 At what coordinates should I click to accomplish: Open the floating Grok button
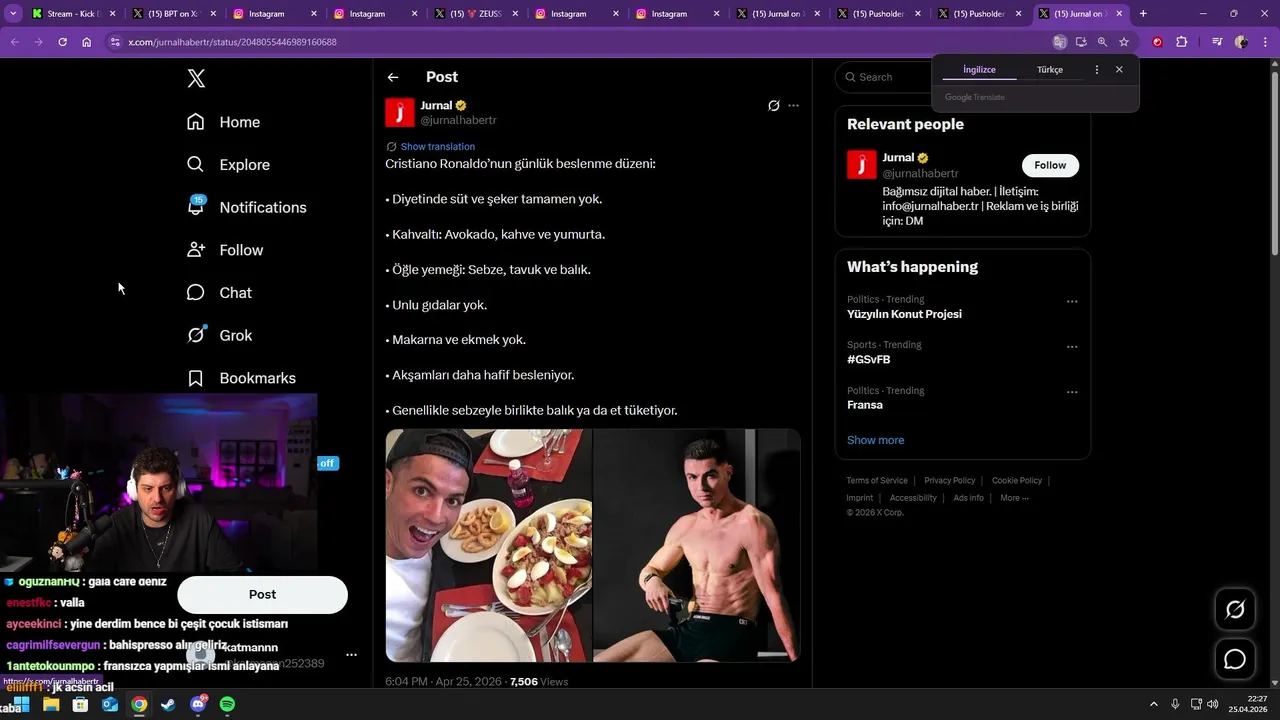click(1235, 609)
